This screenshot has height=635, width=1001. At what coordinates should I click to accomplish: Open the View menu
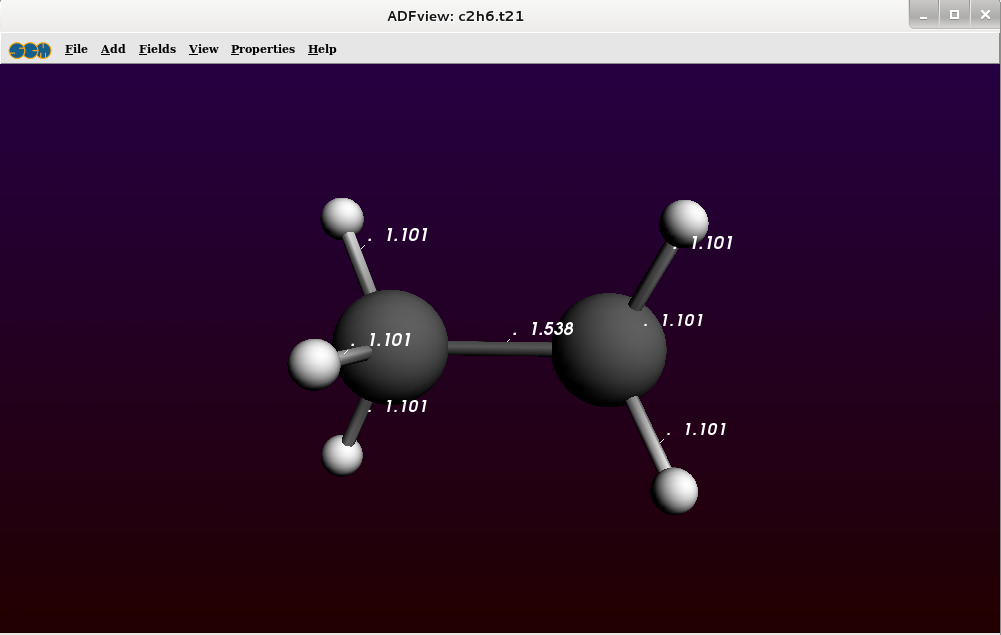tap(203, 49)
